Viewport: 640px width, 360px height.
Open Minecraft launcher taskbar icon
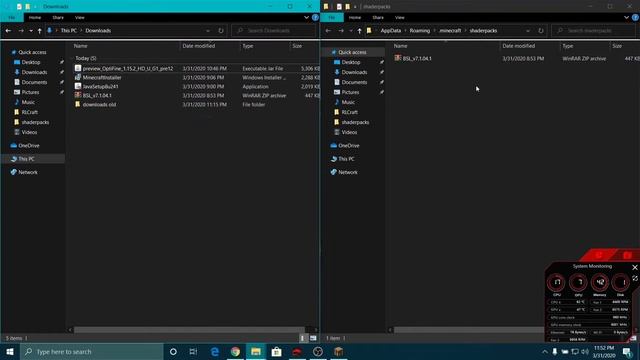point(338,351)
